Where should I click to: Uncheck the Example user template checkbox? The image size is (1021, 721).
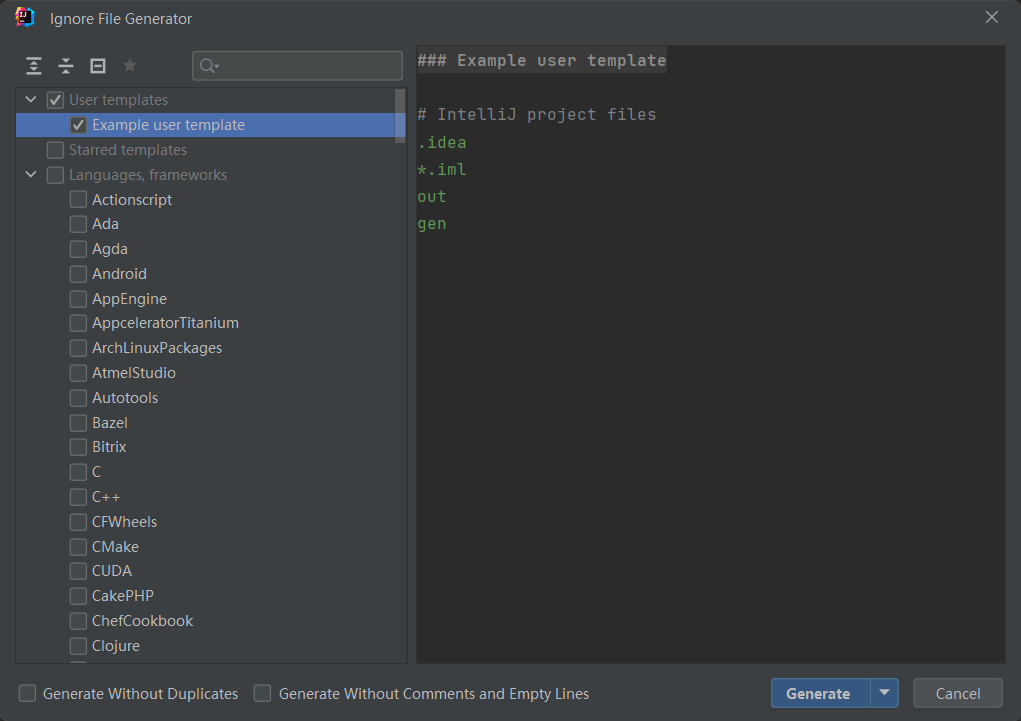click(78, 125)
